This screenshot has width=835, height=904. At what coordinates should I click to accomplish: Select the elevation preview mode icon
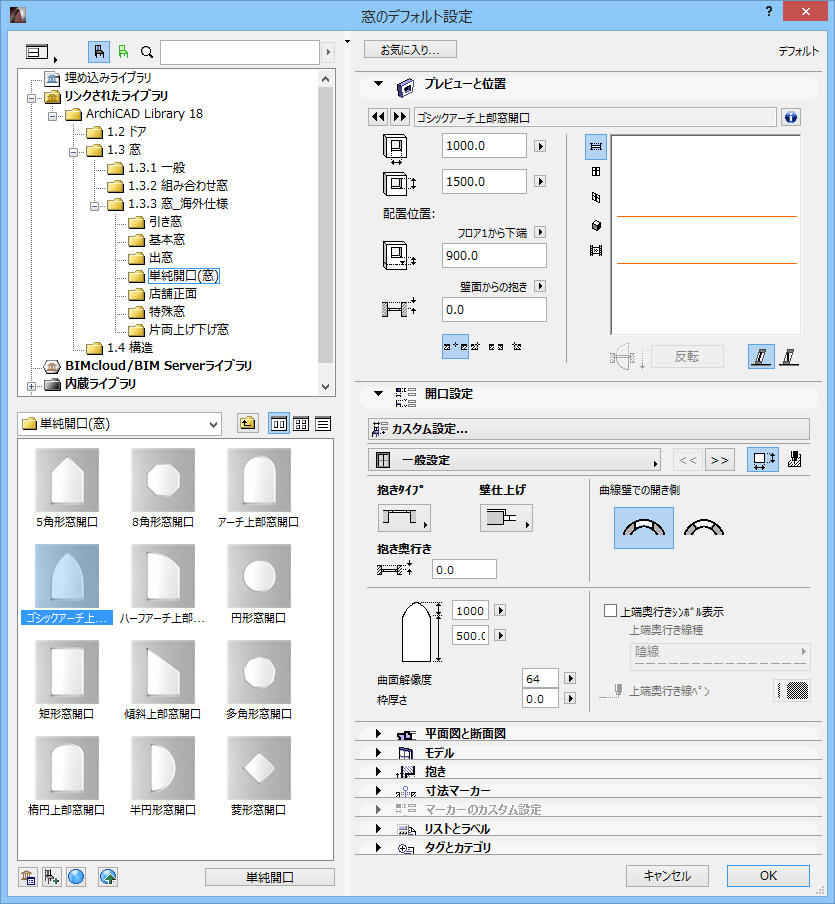tap(596, 171)
